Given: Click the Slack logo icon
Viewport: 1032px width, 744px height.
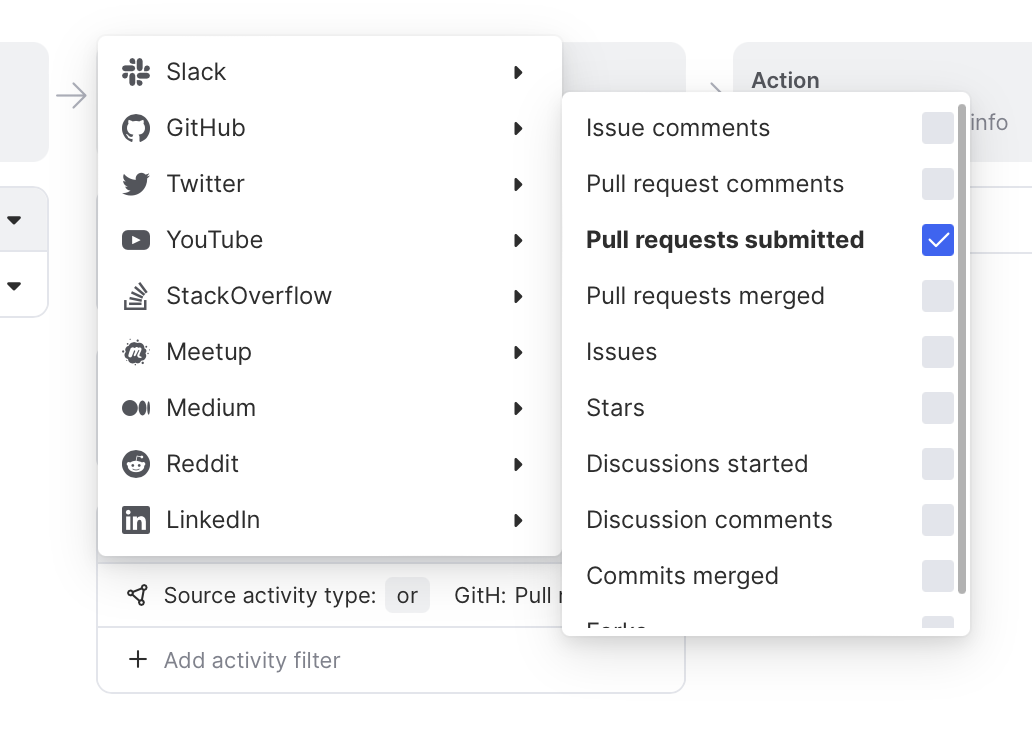Looking at the screenshot, I should pyautogui.click(x=135, y=72).
